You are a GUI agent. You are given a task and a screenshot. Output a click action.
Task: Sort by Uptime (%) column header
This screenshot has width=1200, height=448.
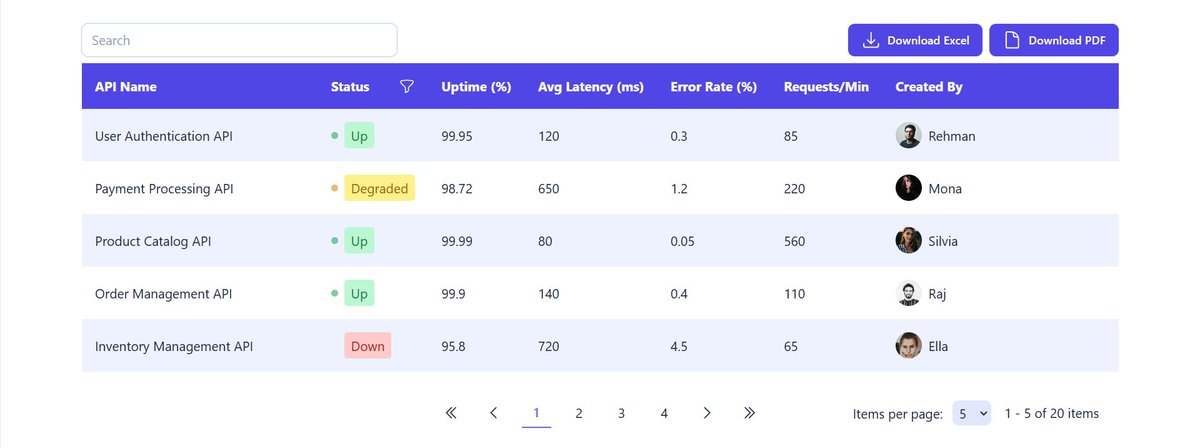[476, 87]
